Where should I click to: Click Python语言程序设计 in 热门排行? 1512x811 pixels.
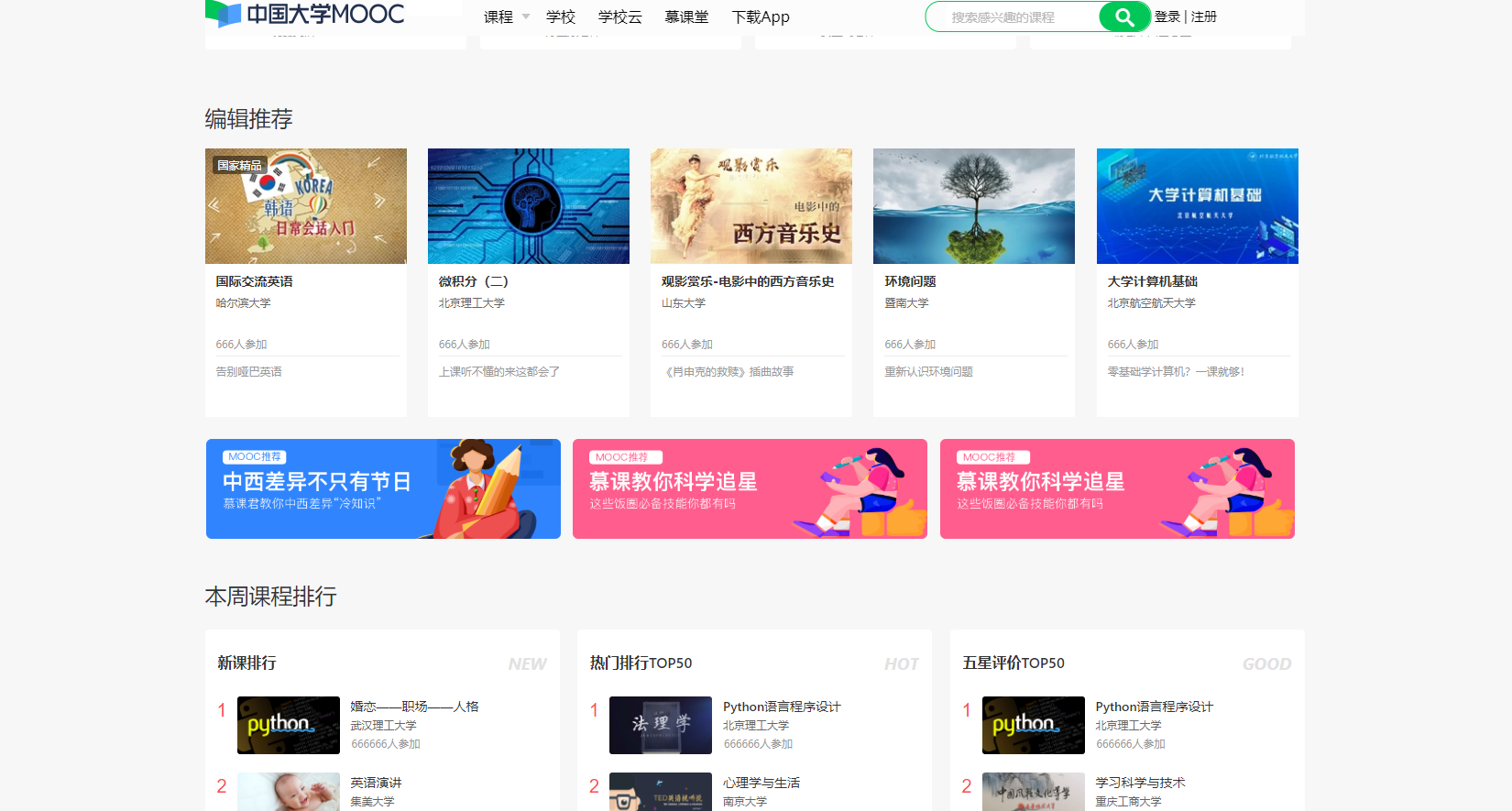(x=782, y=707)
